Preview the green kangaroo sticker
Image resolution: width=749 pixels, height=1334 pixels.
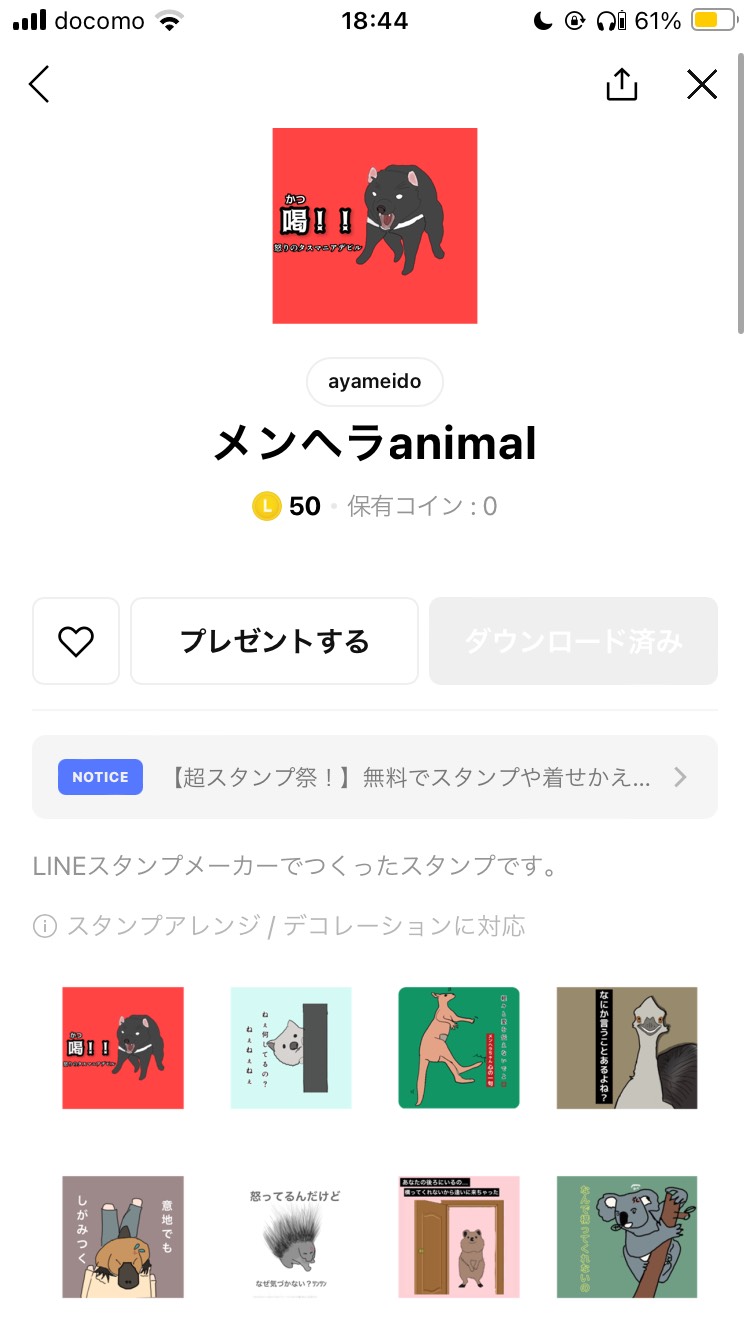tap(459, 1047)
